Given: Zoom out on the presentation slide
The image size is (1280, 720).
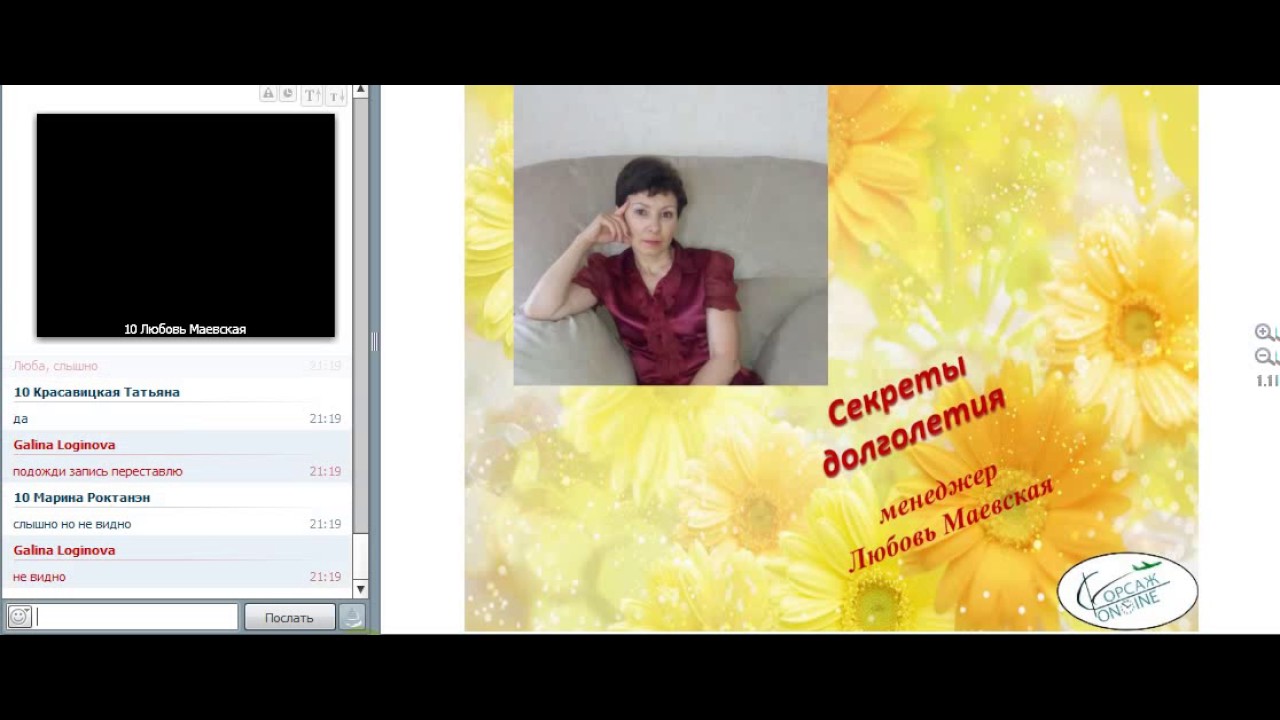Looking at the screenshot, I should point(1267,357).
